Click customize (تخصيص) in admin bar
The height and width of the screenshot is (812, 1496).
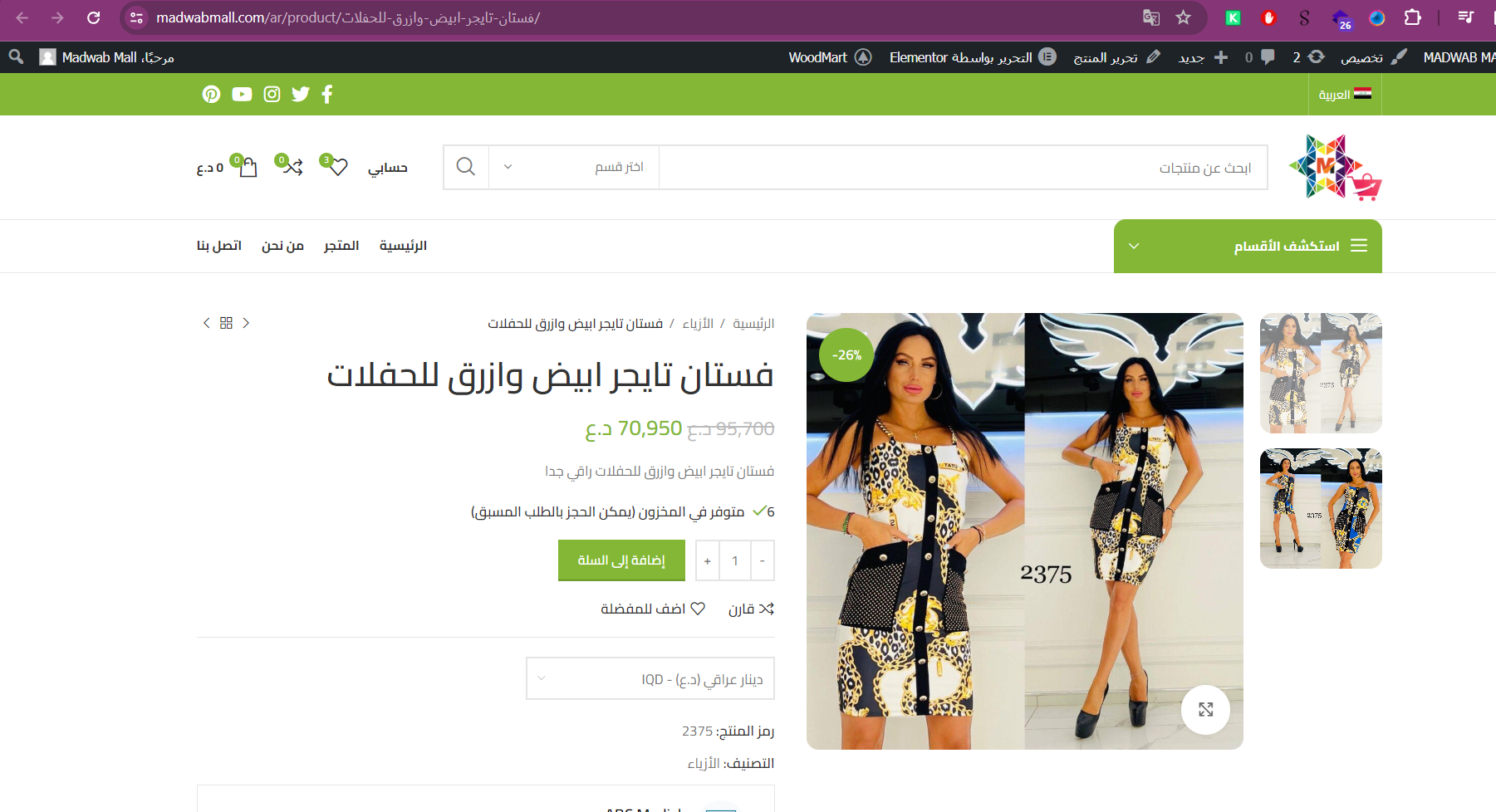pyautogui.click(x=1374, y=57)
